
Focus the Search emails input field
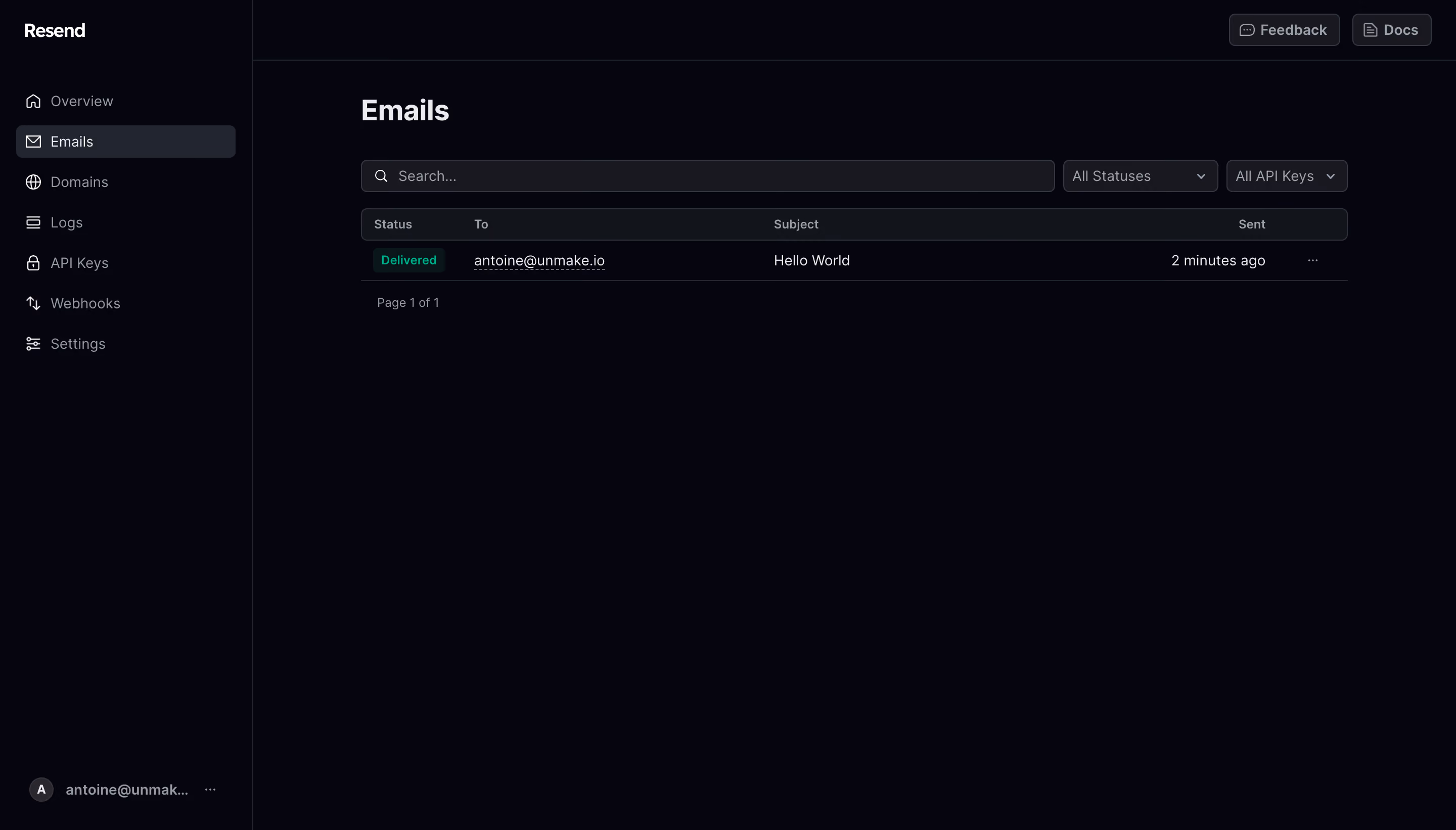[707, 176]
